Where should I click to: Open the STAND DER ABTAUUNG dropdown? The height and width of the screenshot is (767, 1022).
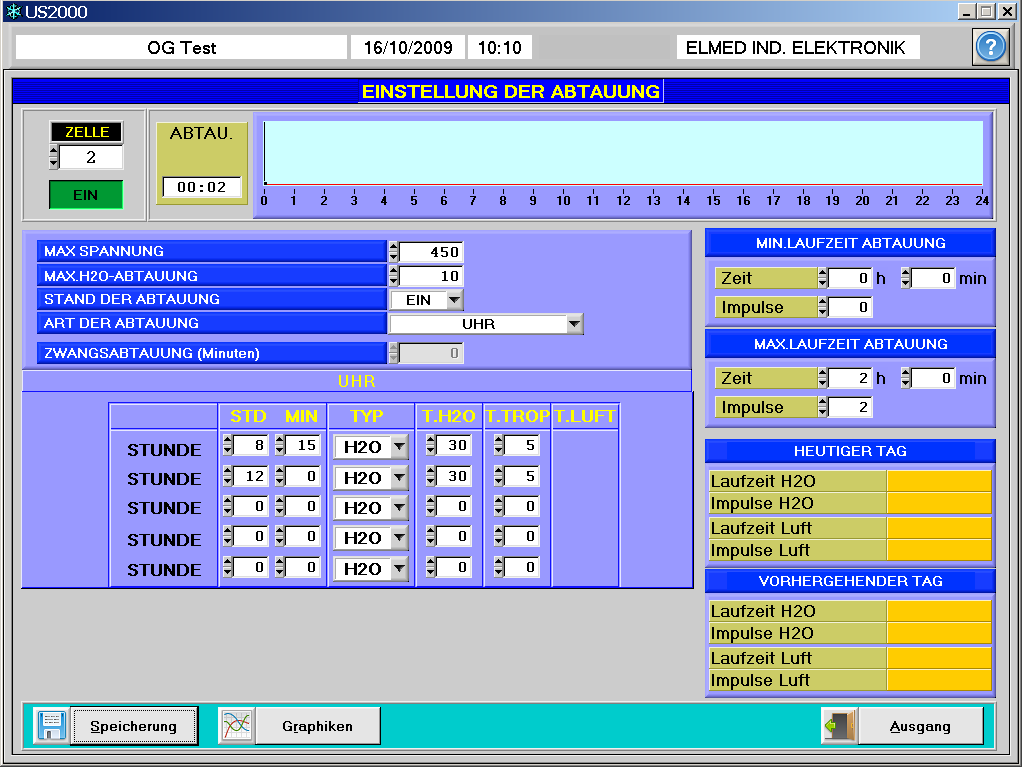(x=454, y=299)
